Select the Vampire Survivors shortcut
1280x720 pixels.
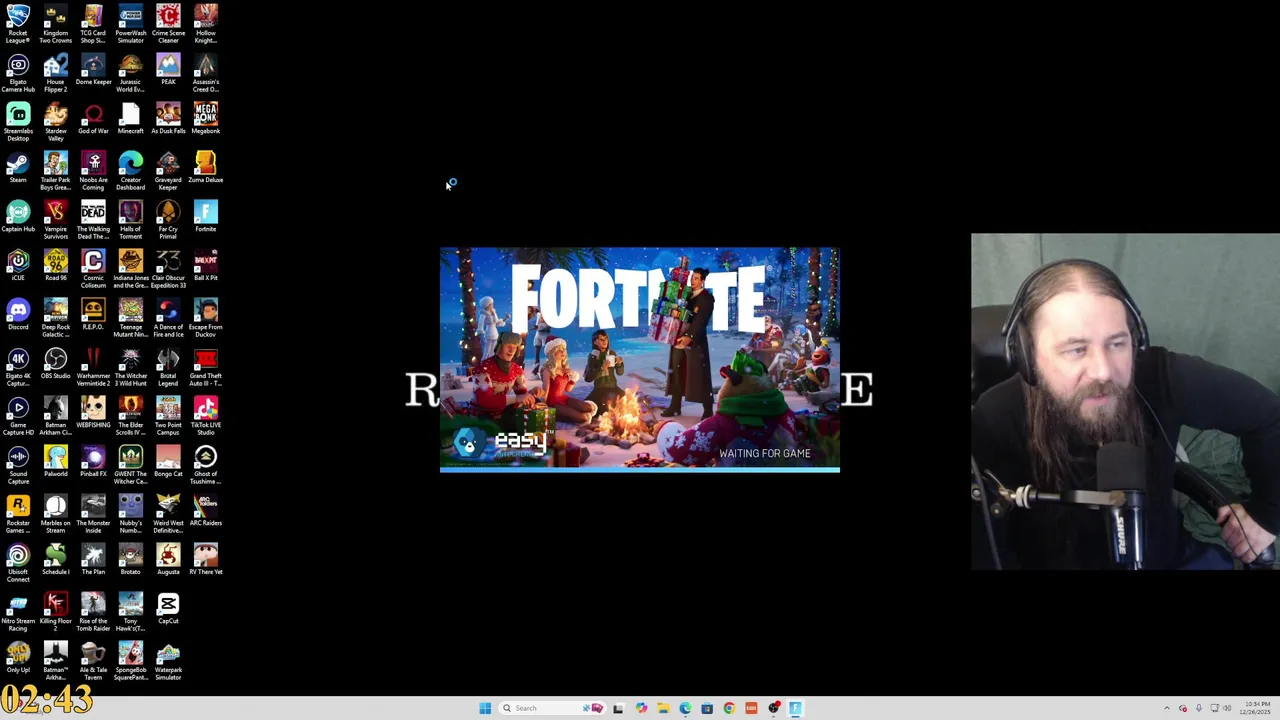pyautogui.click(x=56, y=220)
